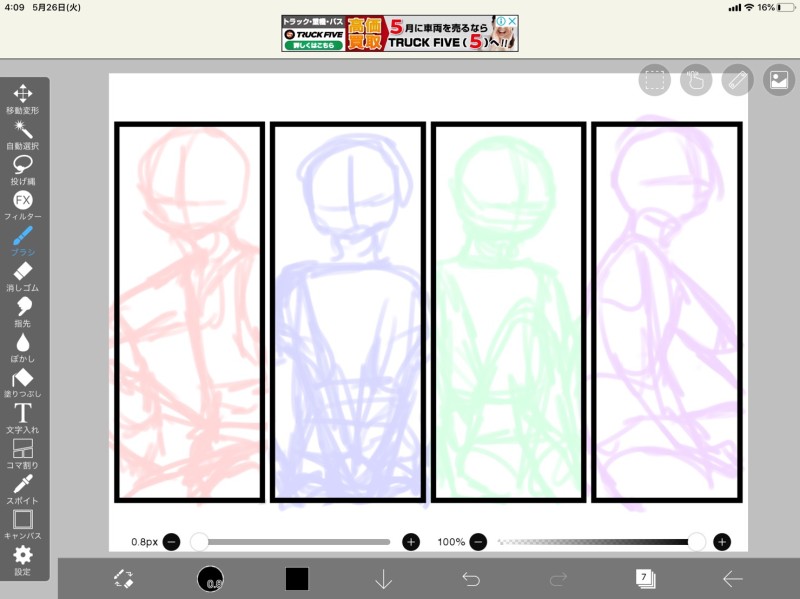Open Settings (設定) gear

[22, 561]
